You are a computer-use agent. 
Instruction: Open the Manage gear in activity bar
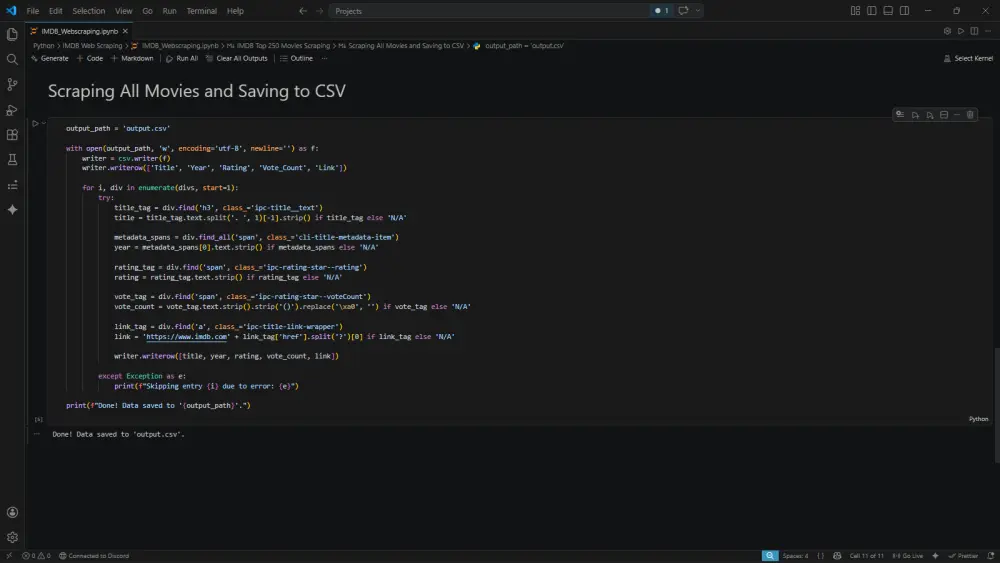tap(12, 537)
